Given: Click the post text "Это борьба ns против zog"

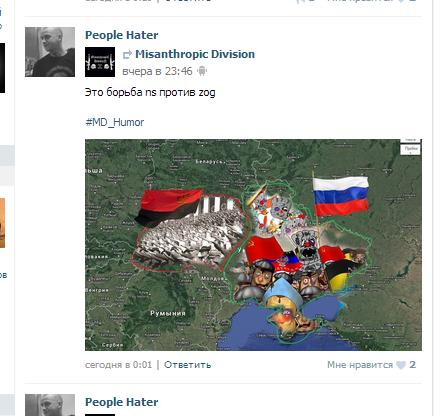Looking at the screenshot, I should coord(150,92).
